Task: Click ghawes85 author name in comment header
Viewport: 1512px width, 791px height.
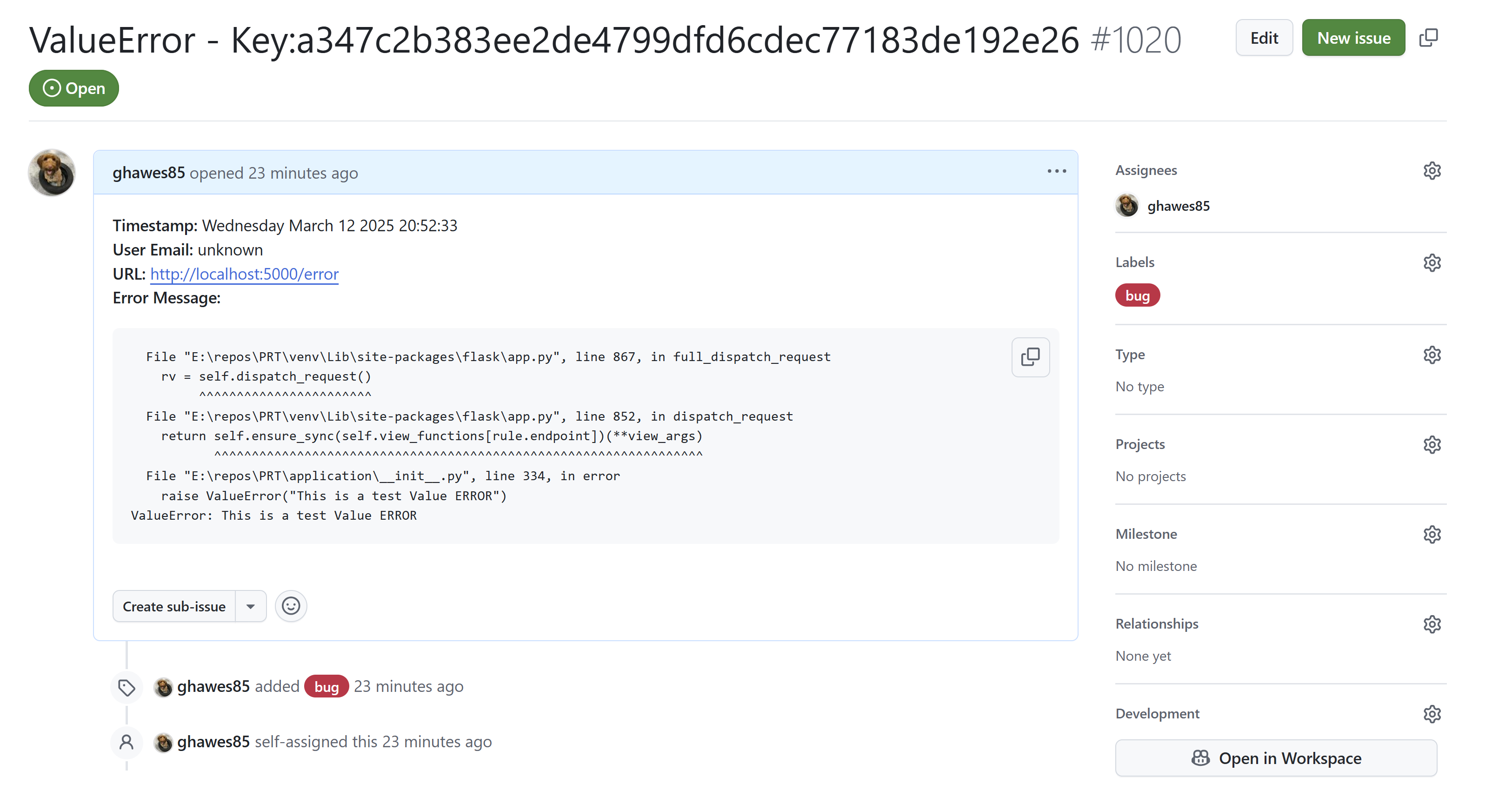Action: point(148,173)
